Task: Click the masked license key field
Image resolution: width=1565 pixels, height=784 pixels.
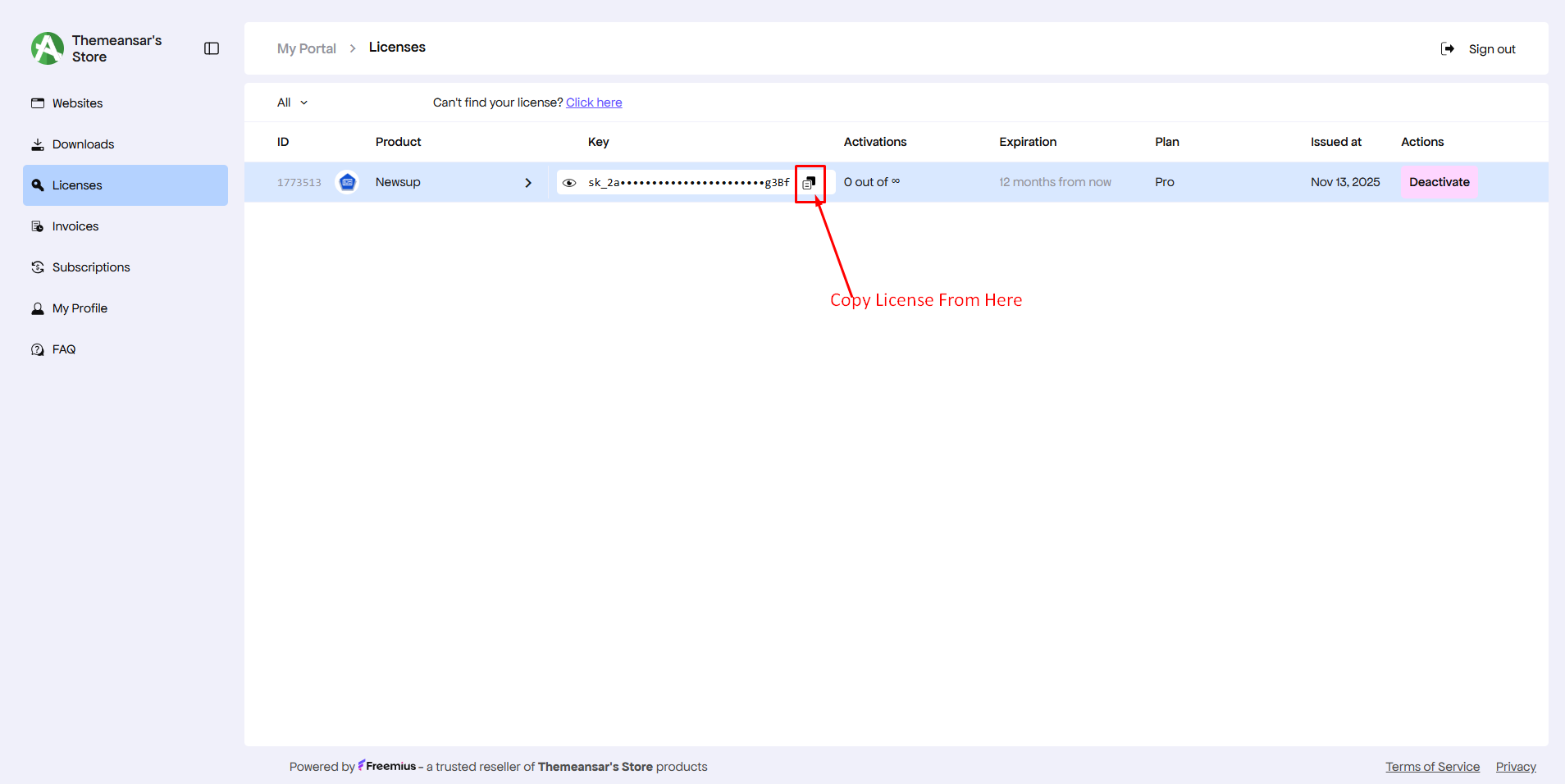Action: (x=687, y=183)
